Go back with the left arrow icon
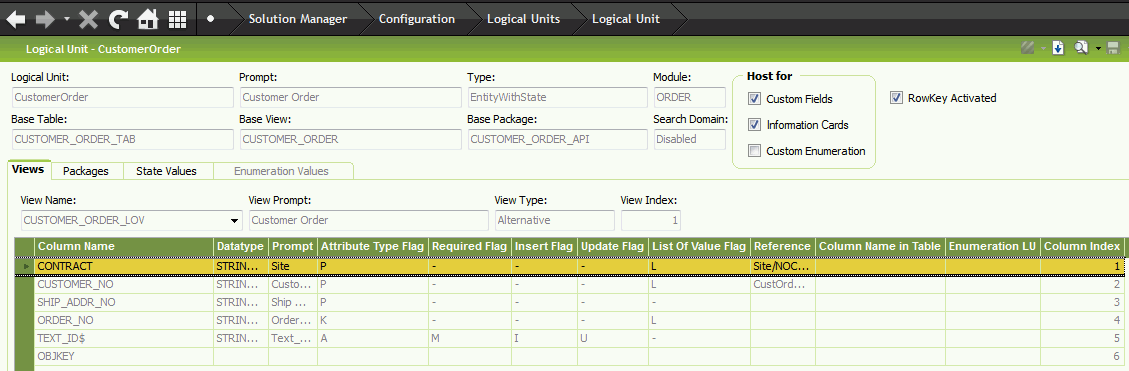Image resolution: width=1129 pixels, height=371 pixels. 17,19
